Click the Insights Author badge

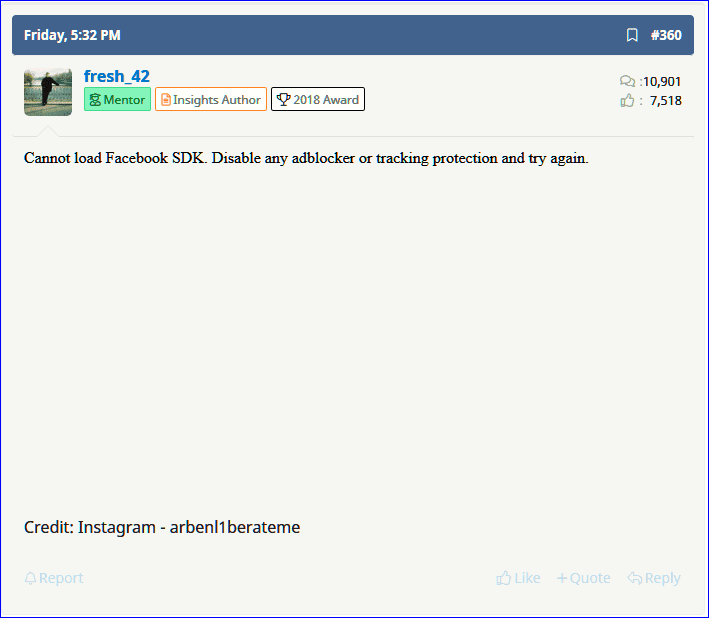[211, 99]
